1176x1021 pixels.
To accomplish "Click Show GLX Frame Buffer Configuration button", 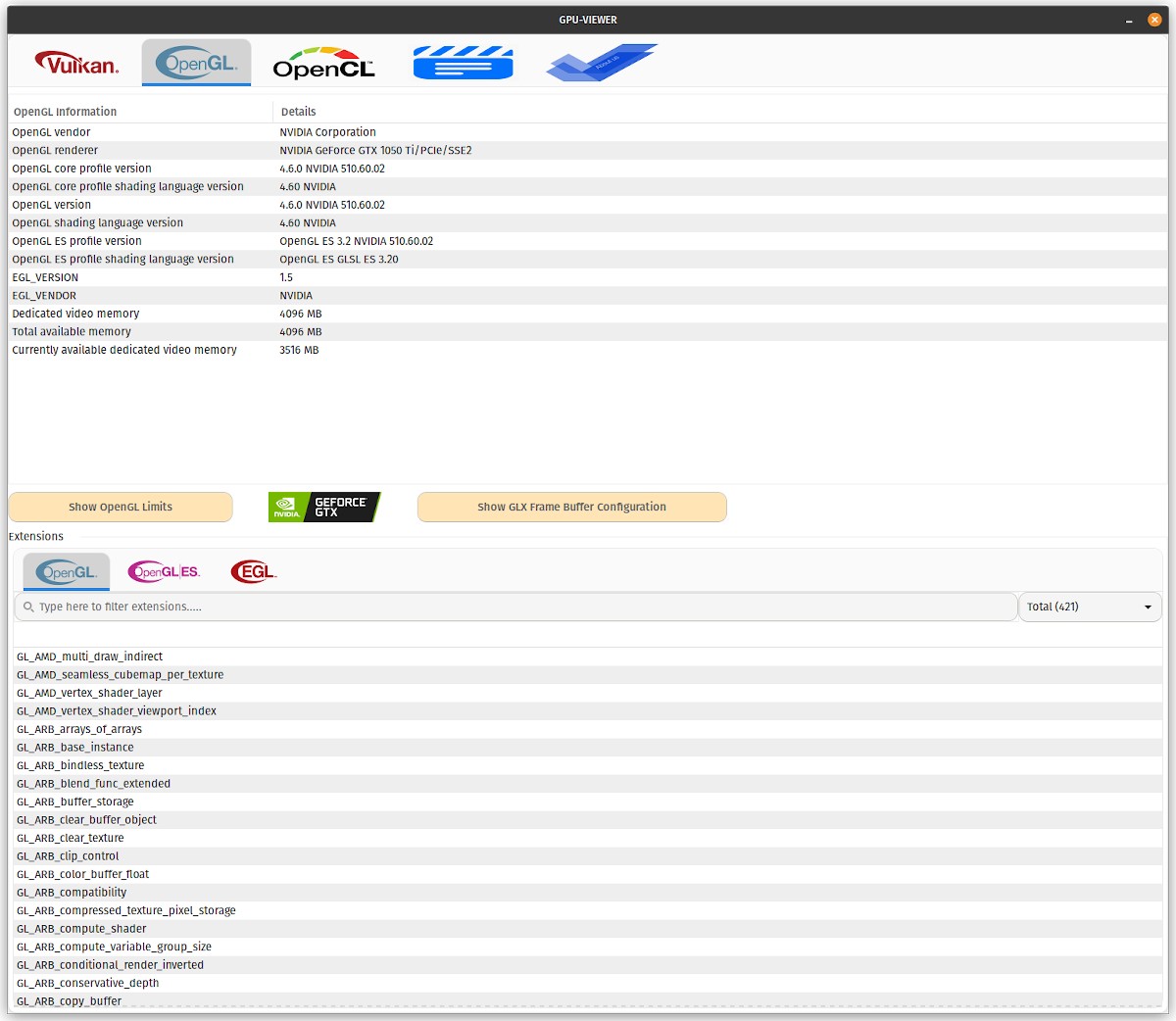I will click(571, 507).
